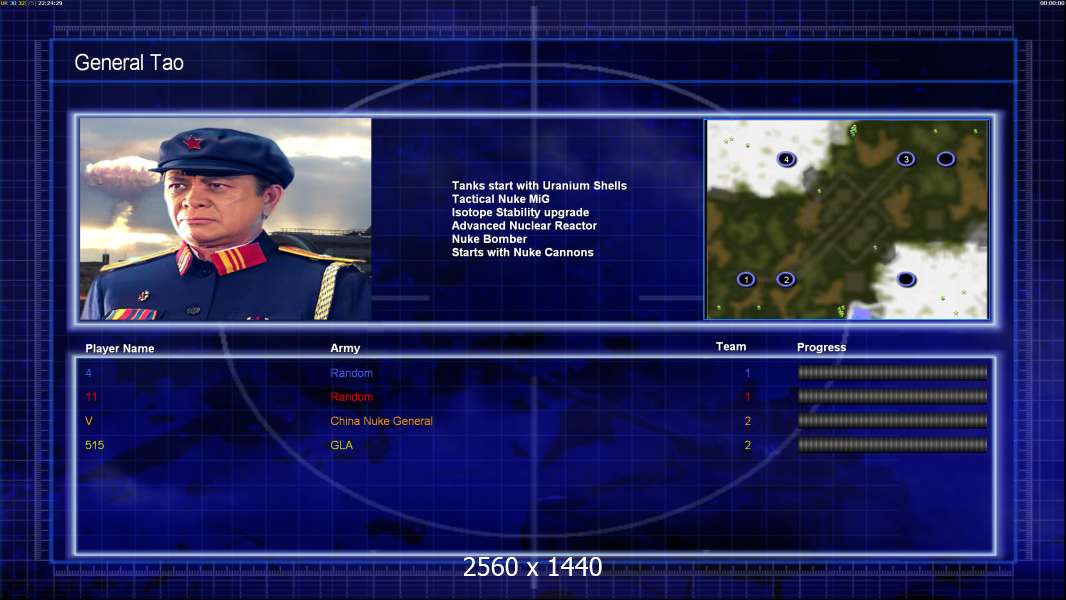Image resolution: width=1066 pixels, height=600 pixels.
Task: Click player name '515'
Action: 94,445
